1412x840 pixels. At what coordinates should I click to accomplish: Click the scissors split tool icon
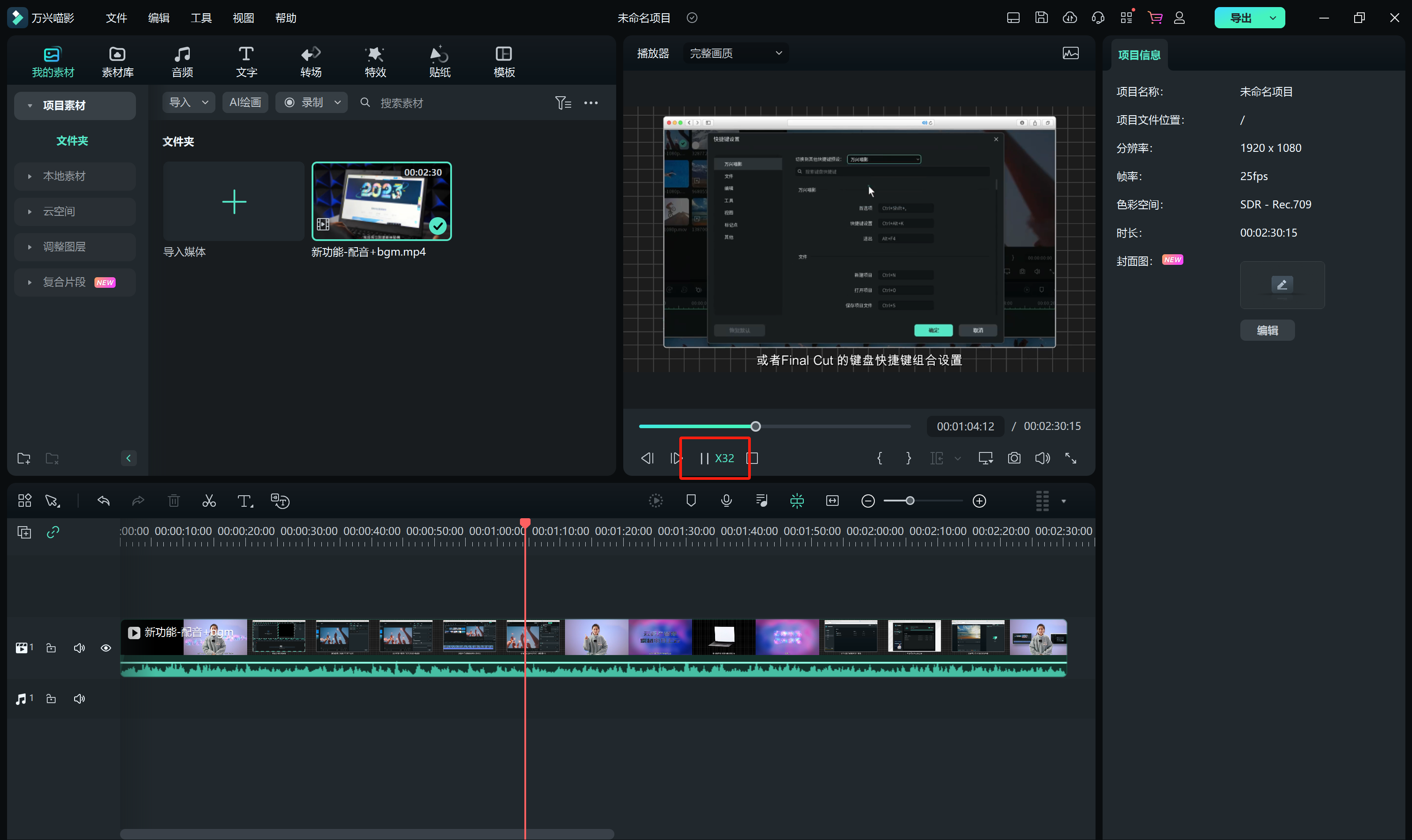click(x=209, y=501)
